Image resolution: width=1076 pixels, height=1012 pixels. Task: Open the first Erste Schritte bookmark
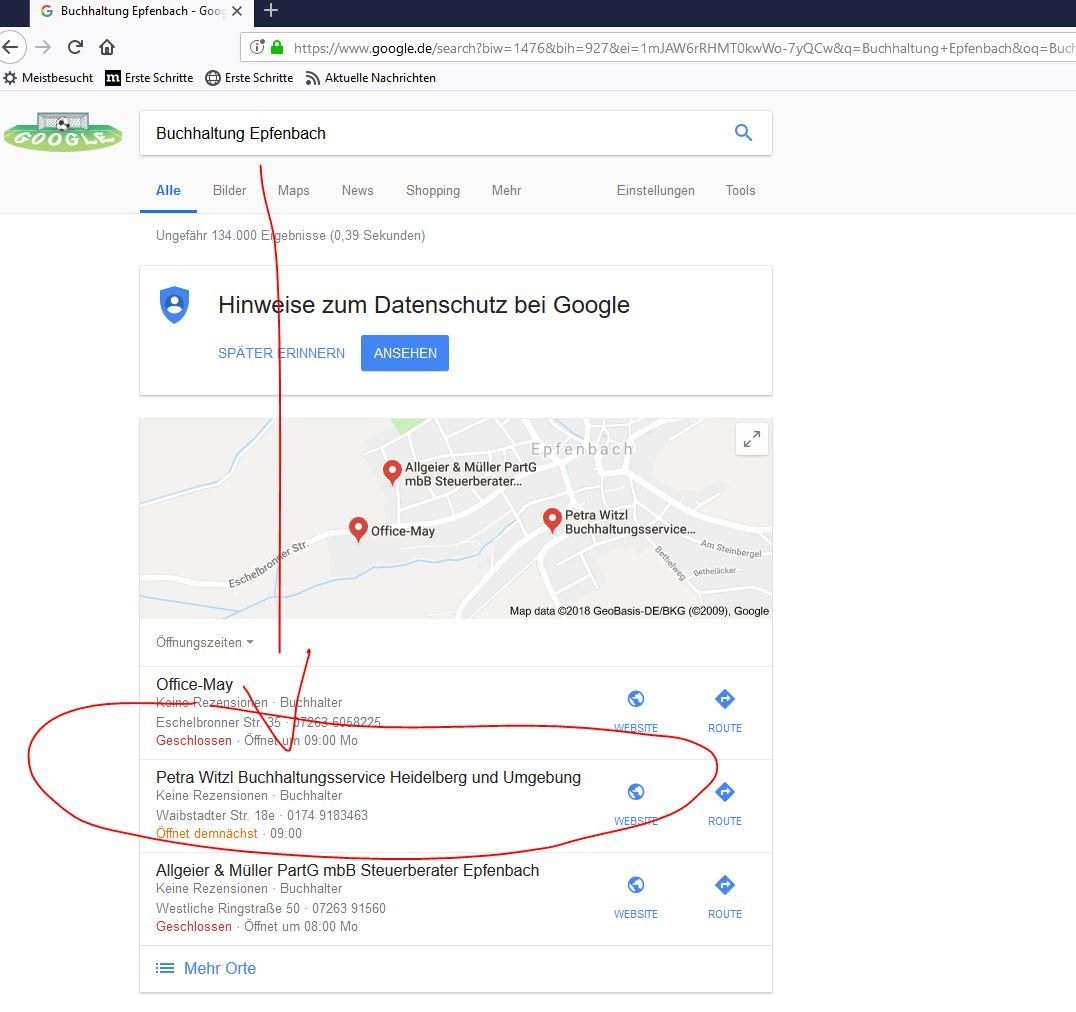[149, 78]
